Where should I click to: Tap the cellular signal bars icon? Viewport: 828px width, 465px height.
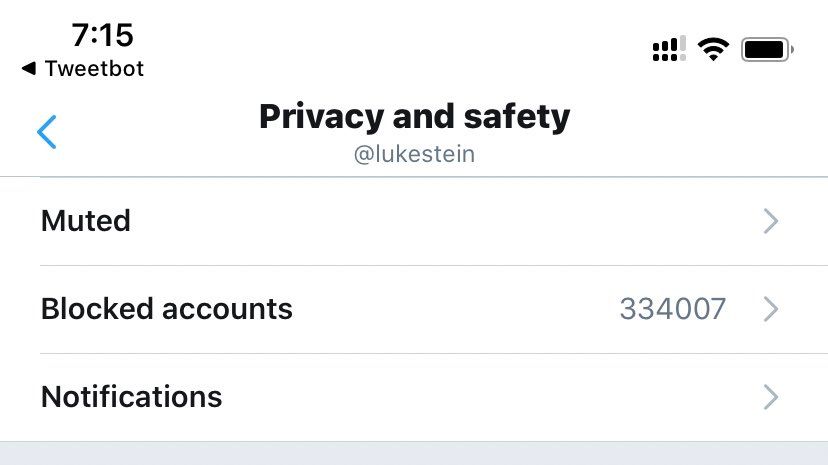tap(668, 49)
